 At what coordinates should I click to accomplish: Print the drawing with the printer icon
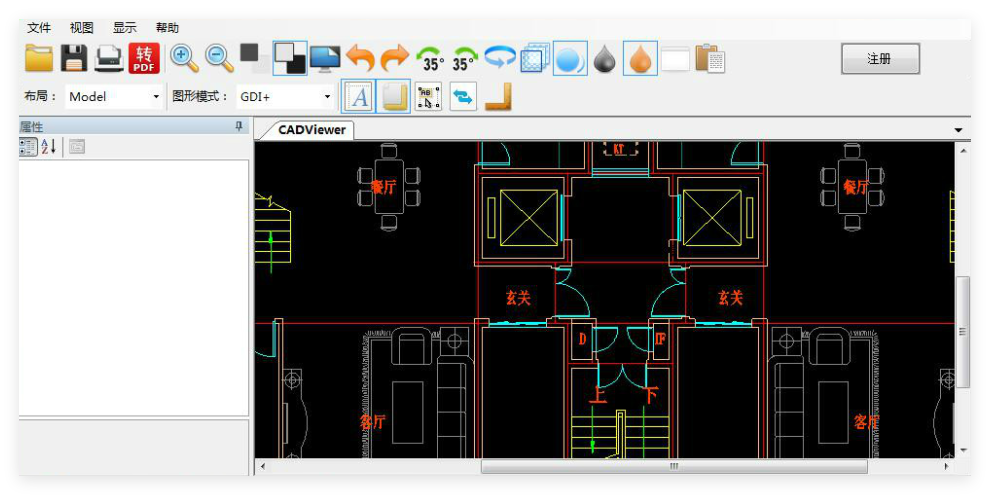(x=109, y=59)
